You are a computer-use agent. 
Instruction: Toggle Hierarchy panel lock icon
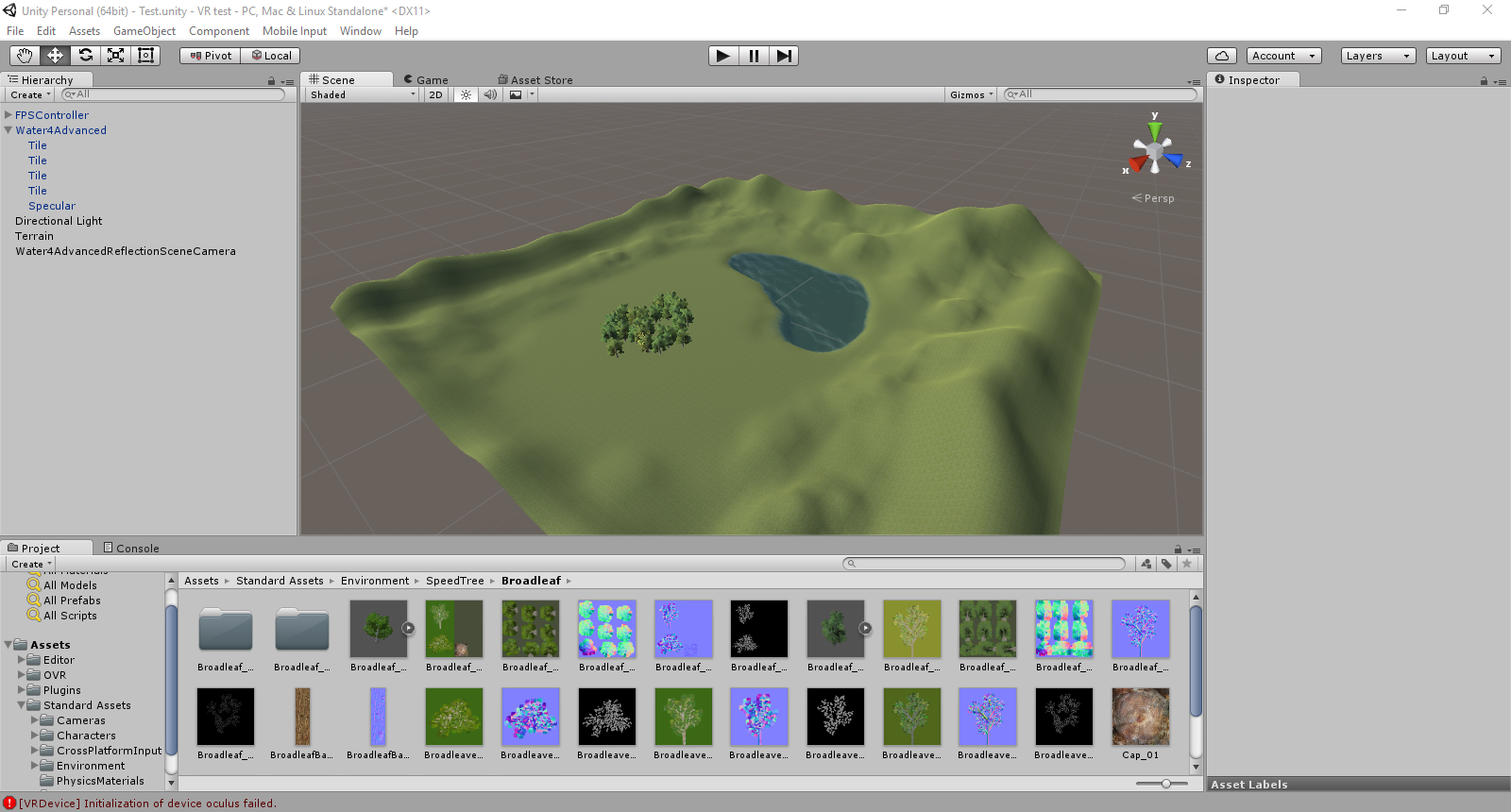click(x=272, y=81)
